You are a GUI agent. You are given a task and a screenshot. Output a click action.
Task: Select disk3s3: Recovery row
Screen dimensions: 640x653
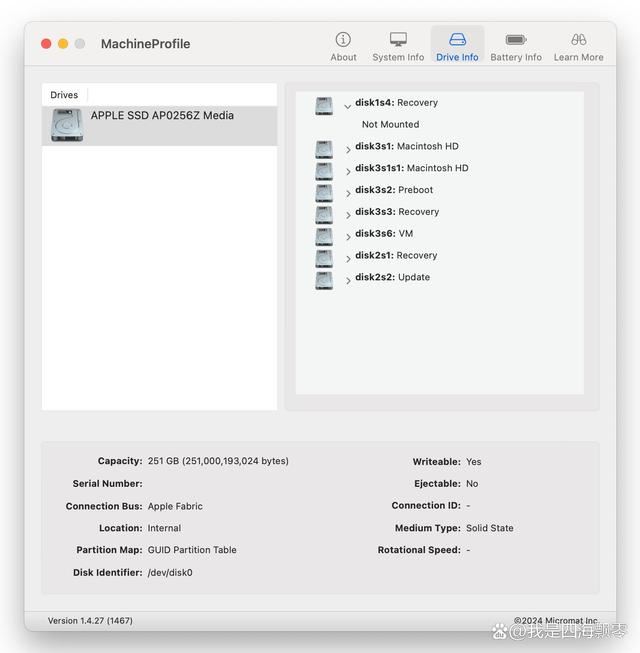point(397,212)
